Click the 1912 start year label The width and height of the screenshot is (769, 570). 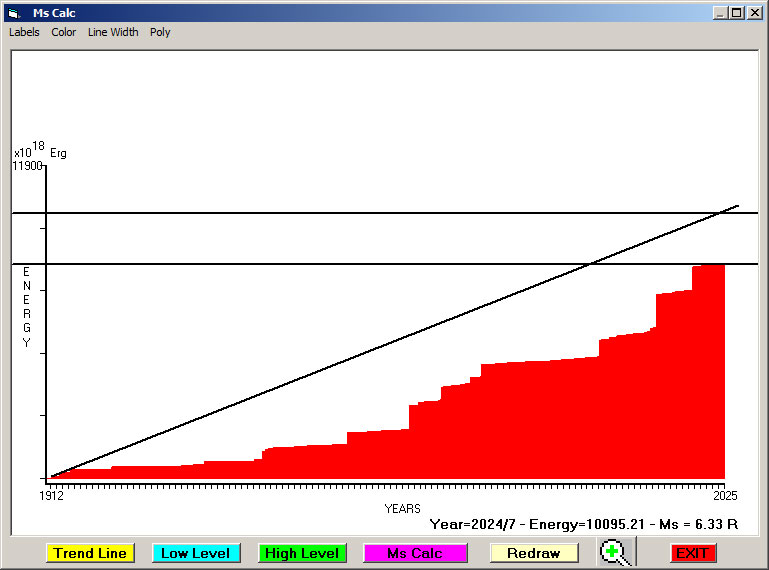pyautogui.click(x=51, y=495)
